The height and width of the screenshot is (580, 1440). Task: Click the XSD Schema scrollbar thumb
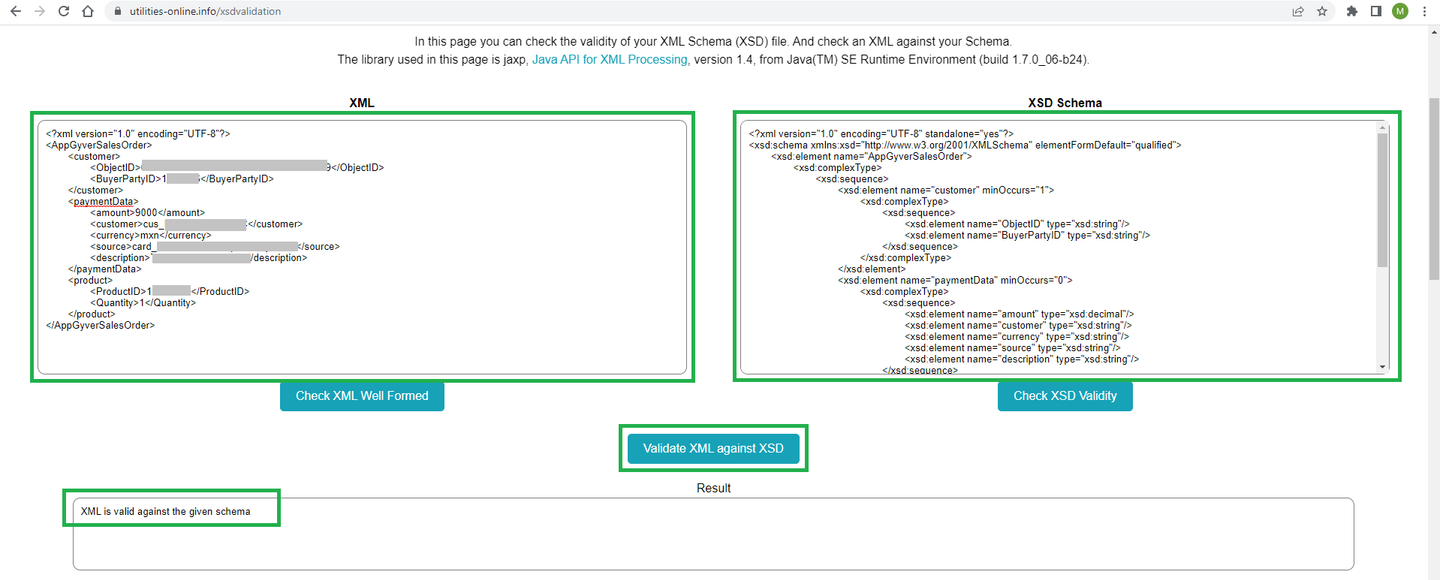[x=1383, y=200]
